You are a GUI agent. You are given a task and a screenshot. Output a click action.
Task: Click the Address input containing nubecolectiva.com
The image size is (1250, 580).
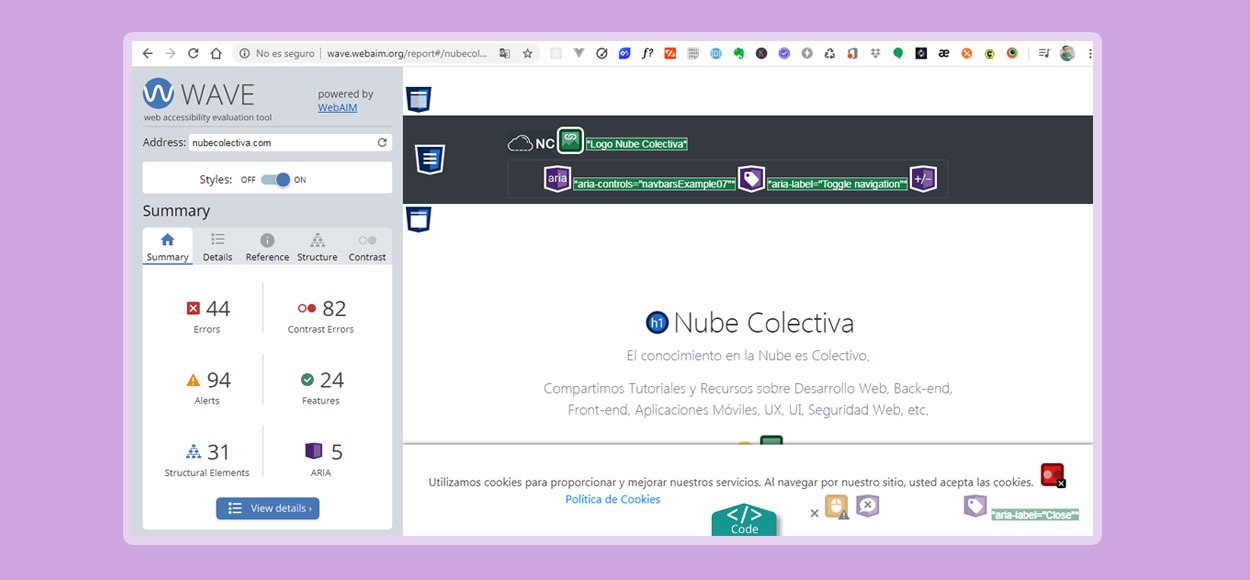[x=290, y=143]
